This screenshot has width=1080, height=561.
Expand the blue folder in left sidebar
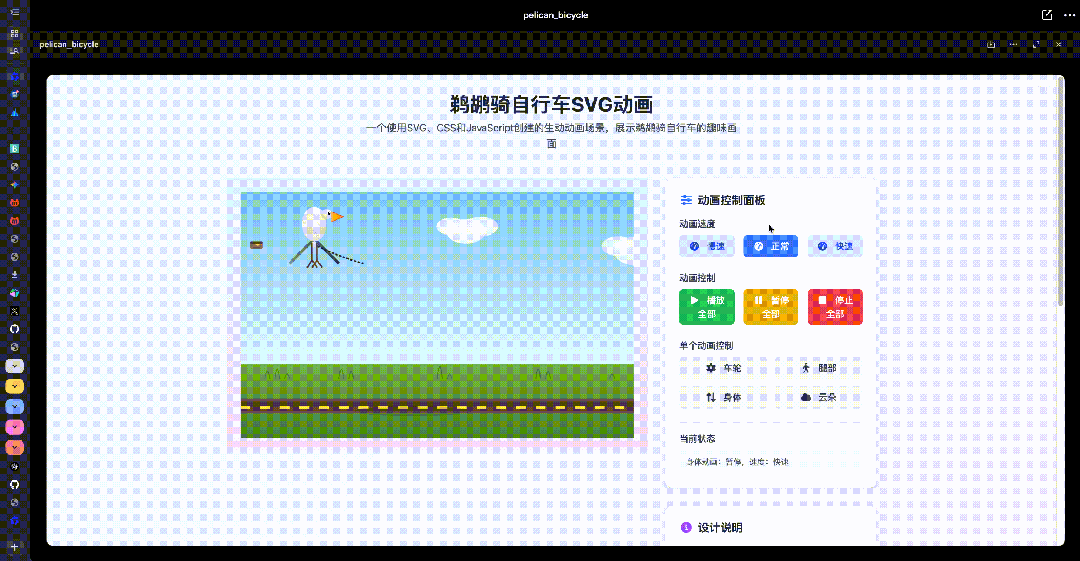(14, 407)
